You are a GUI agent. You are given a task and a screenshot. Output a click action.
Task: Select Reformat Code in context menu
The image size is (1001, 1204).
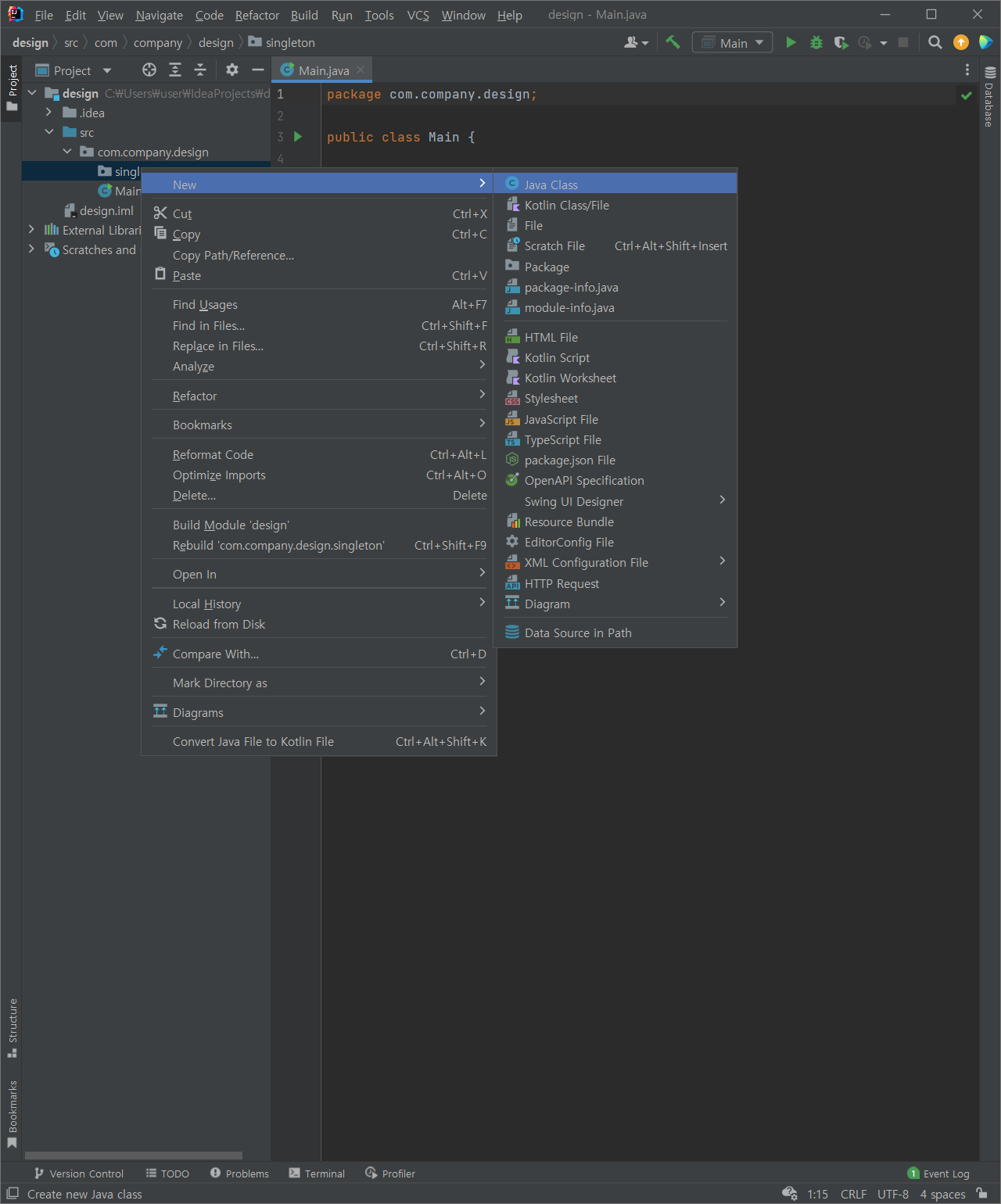[319, 454]
